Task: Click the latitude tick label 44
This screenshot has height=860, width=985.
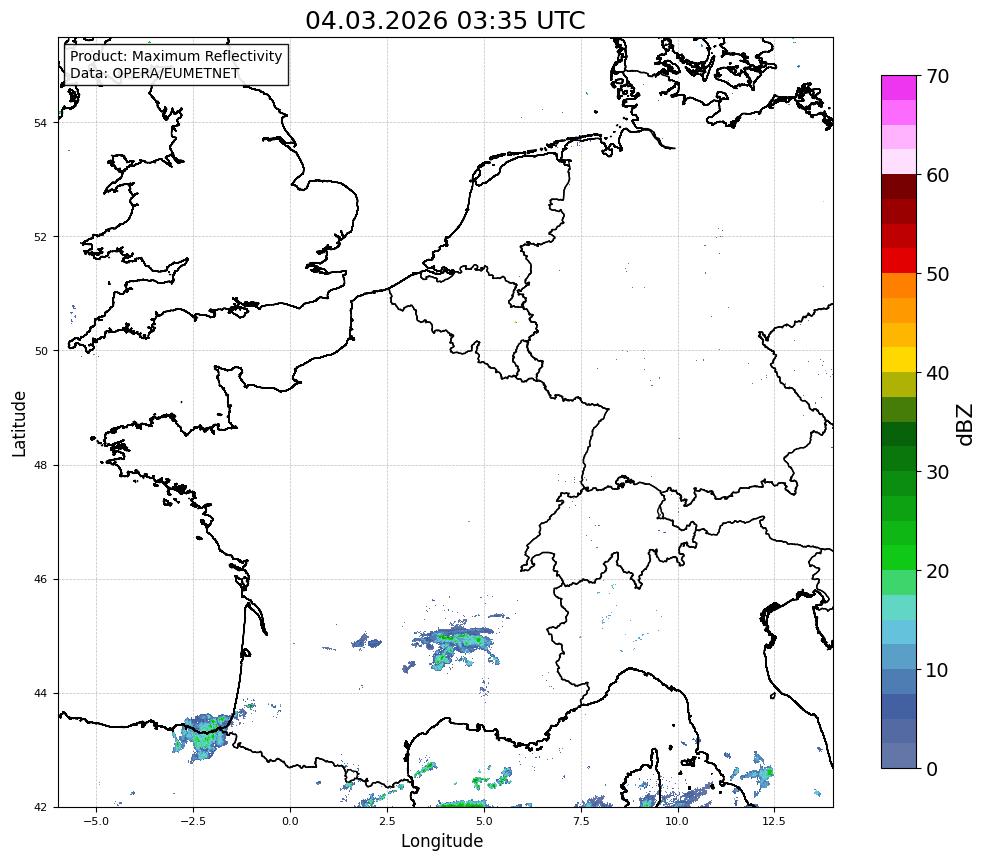Action: (40, 694)
